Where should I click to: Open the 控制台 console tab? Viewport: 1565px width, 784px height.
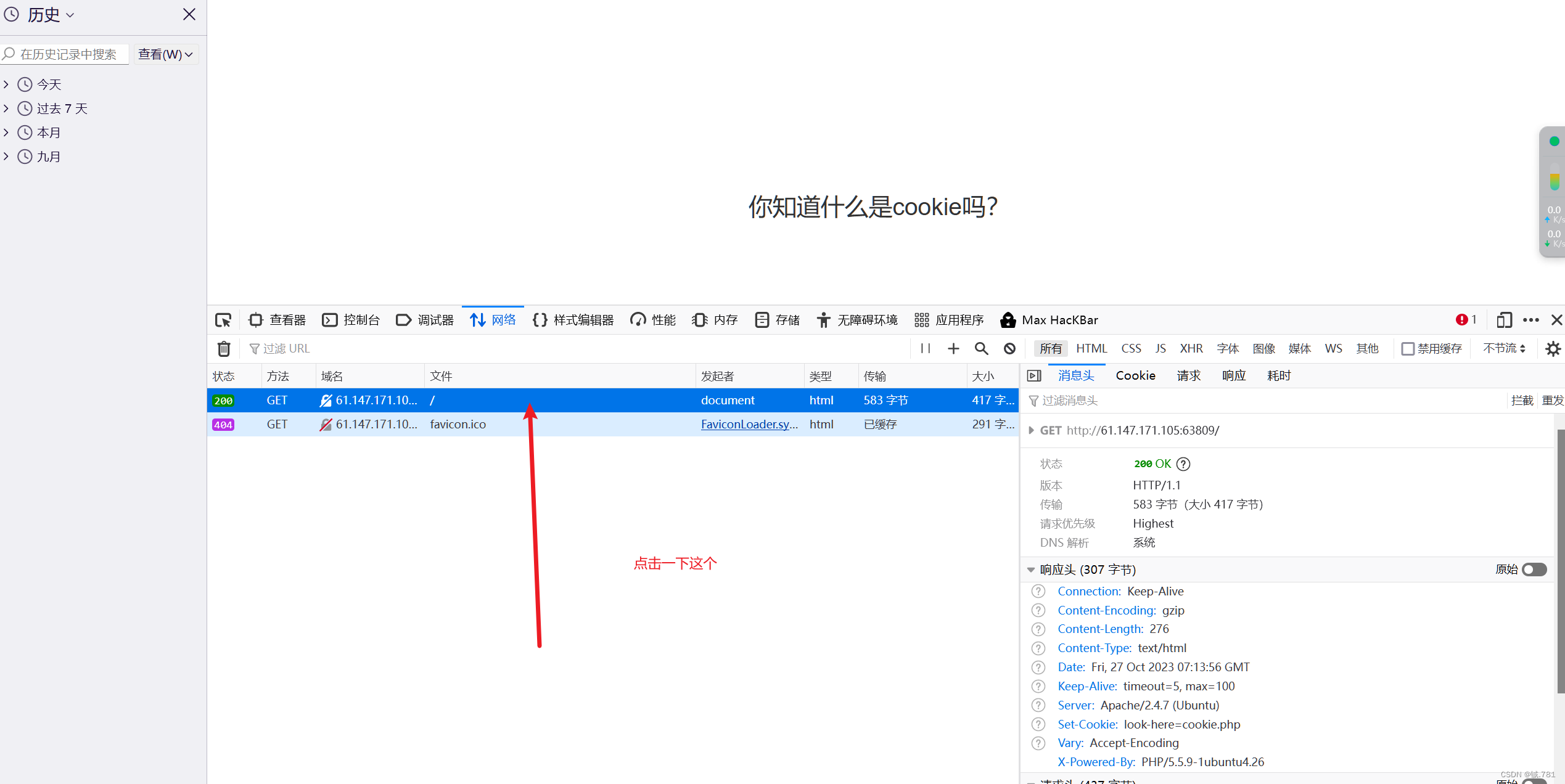pos(351,320)
